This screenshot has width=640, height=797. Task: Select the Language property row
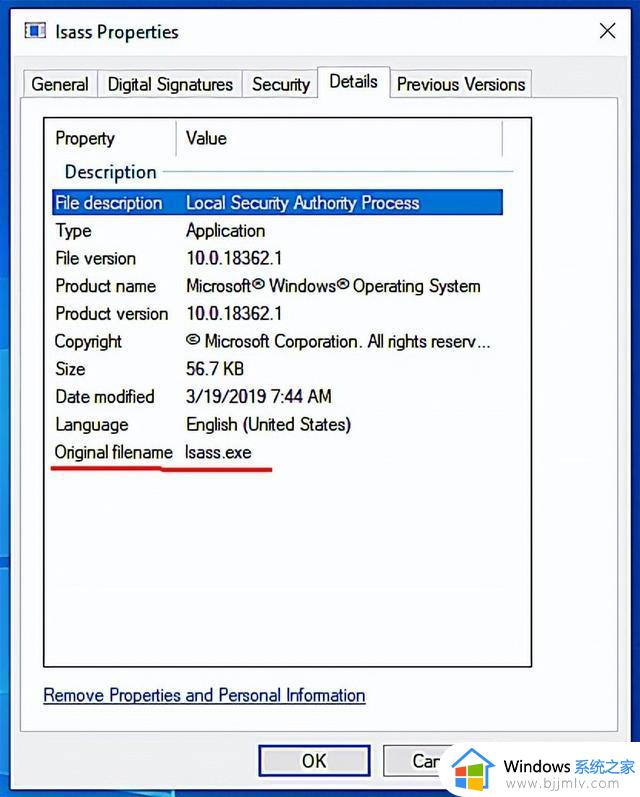[x=277, y=424]
